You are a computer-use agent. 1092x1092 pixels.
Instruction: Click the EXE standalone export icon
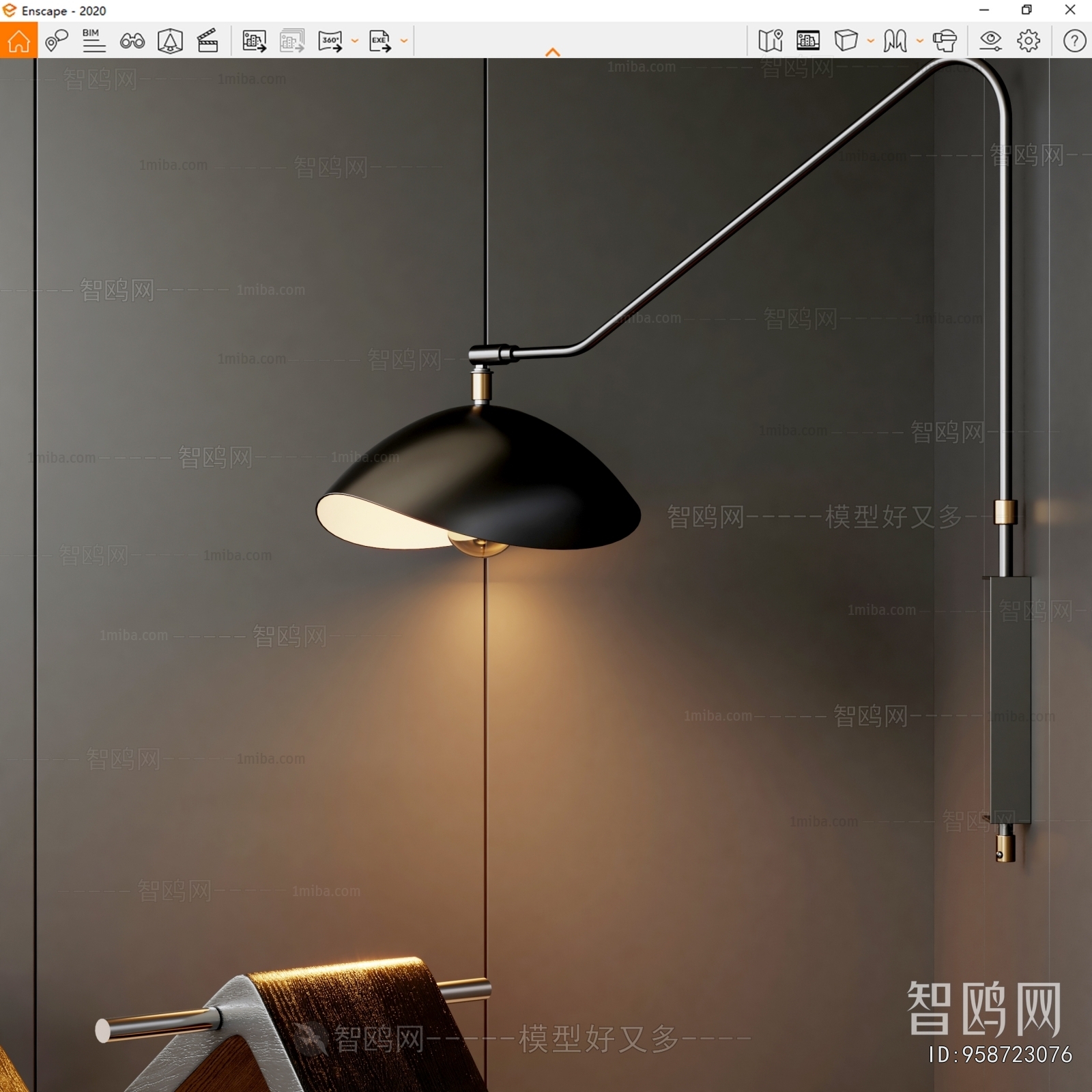point(380,41)
